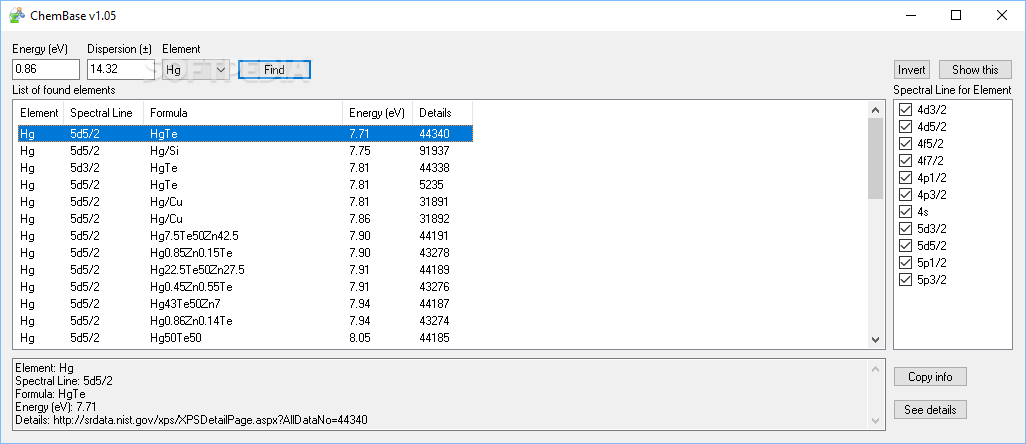The height and width of the screenshot is (444, 1026).
Task: Click the Find button
Action: click(274, 69)
